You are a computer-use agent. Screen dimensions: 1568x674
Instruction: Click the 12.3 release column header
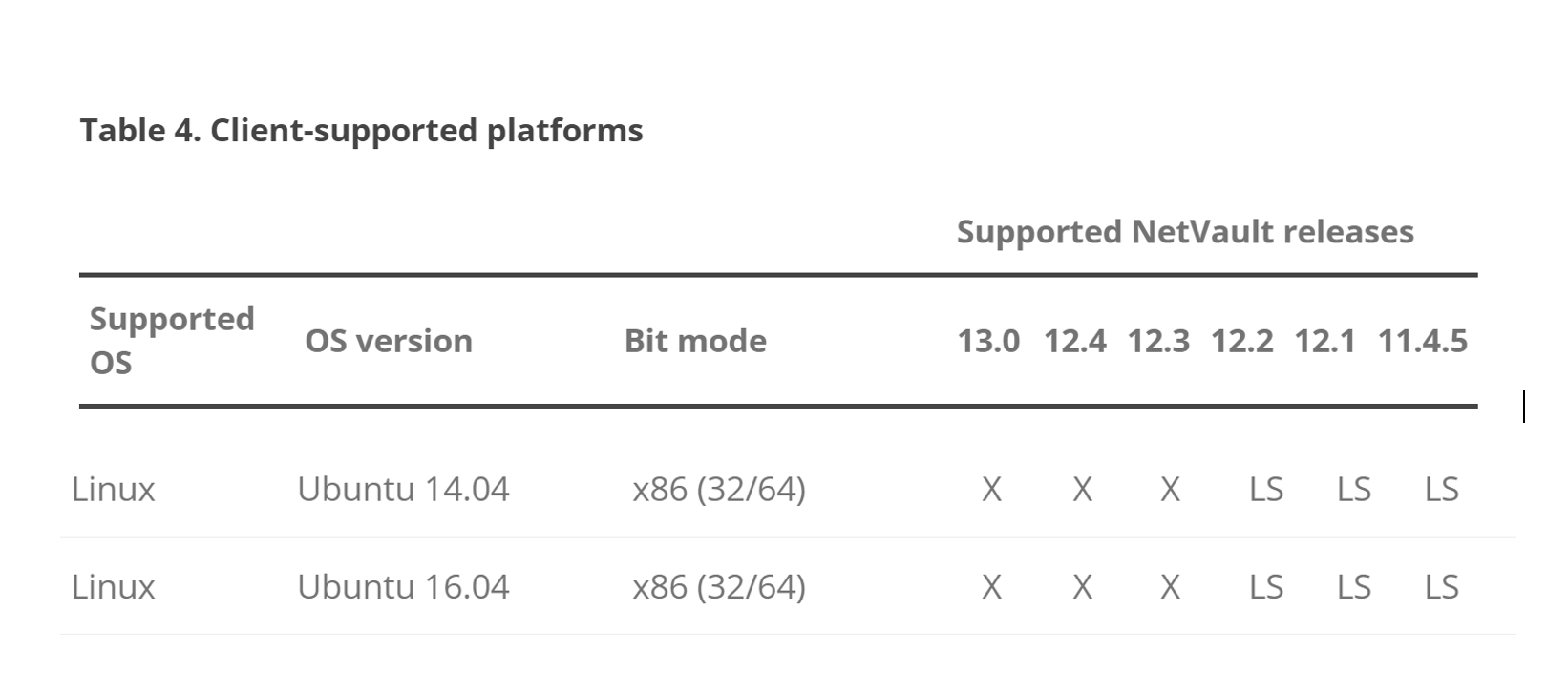pyautogui.click(x=1158, y=341)
